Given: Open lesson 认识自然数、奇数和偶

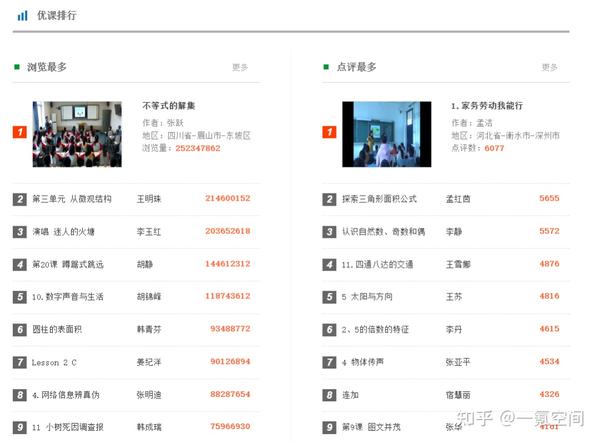Looking at the screenshot, I should click(383, 232).
